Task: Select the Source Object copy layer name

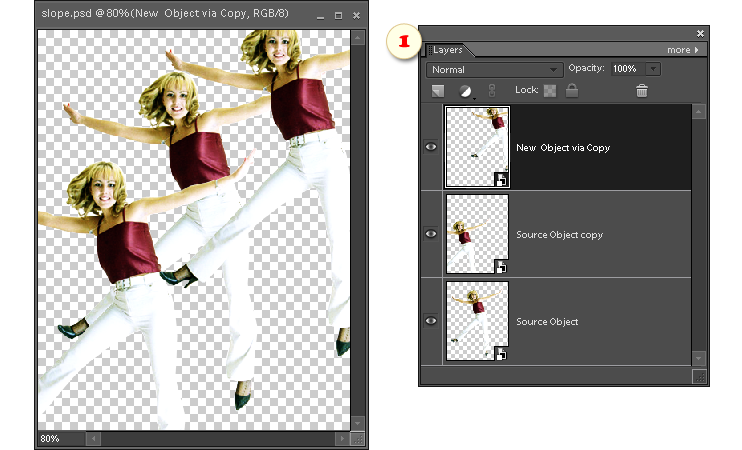Action: [559, 235]
